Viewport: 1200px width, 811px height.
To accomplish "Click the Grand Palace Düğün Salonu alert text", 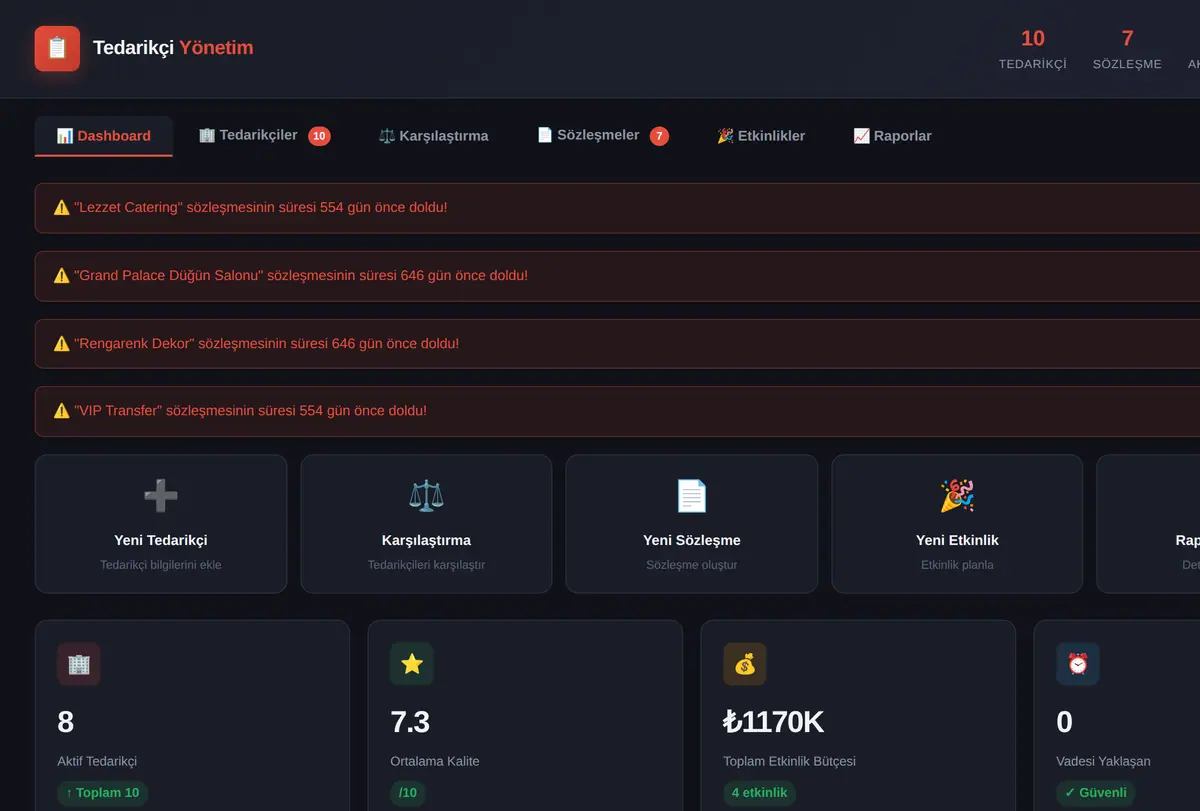I will point(301,276).
